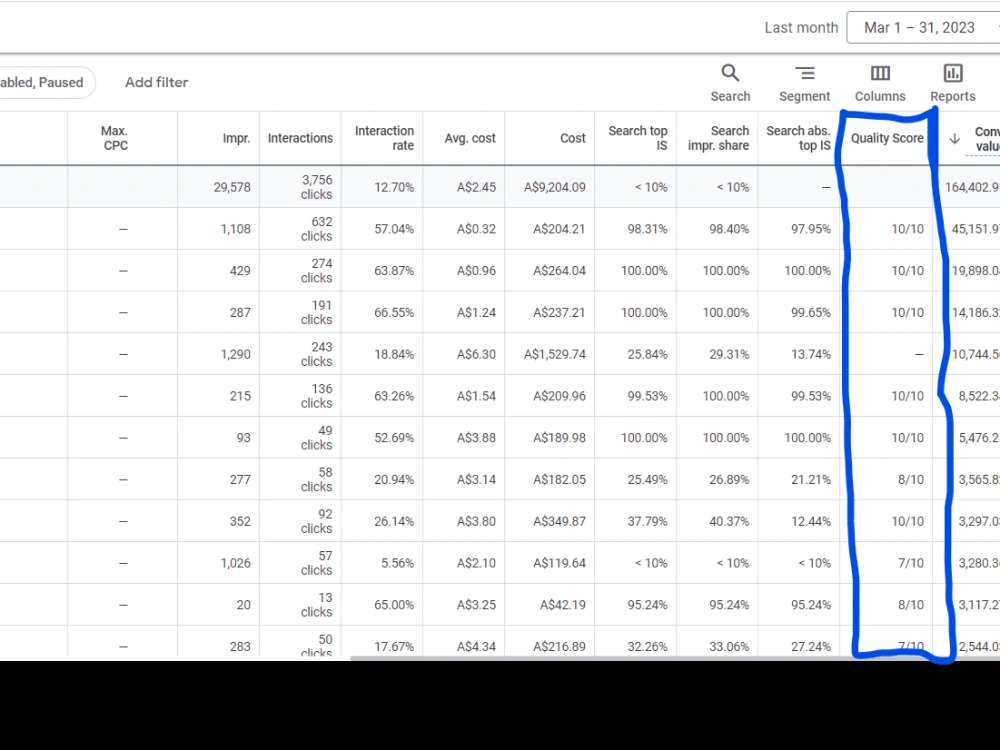This screenshot has height=750, width=1000.
Task: Click the horizontal scrollbar below the table
Action: pos(675,658)
